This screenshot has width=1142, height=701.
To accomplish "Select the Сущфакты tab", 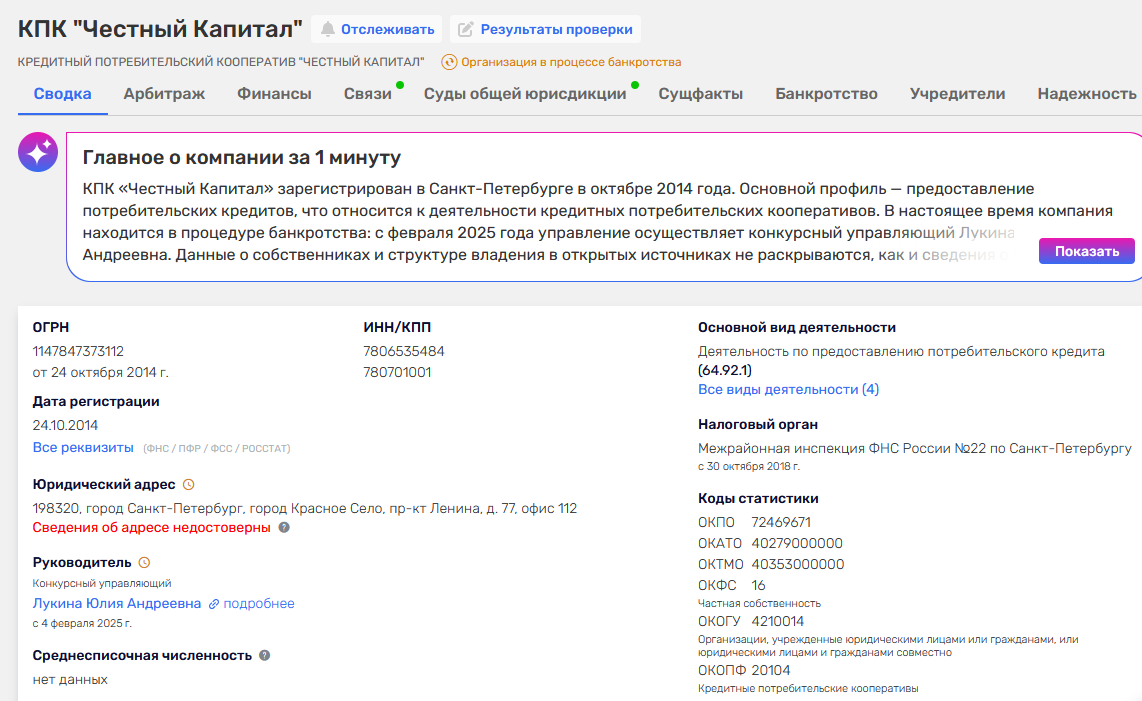I will pos(701,94).
